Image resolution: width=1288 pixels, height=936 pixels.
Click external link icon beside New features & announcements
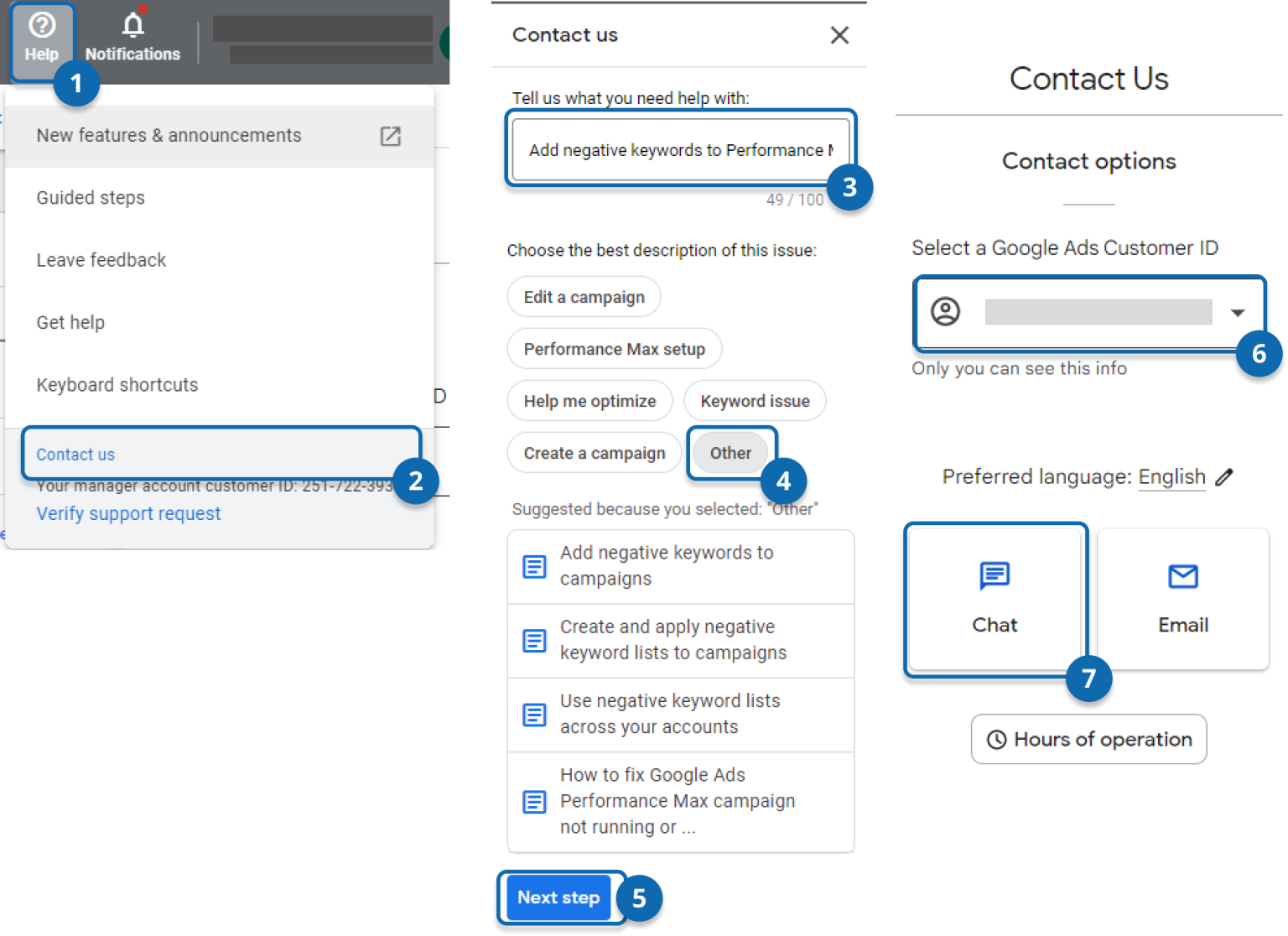click(391, 135)
